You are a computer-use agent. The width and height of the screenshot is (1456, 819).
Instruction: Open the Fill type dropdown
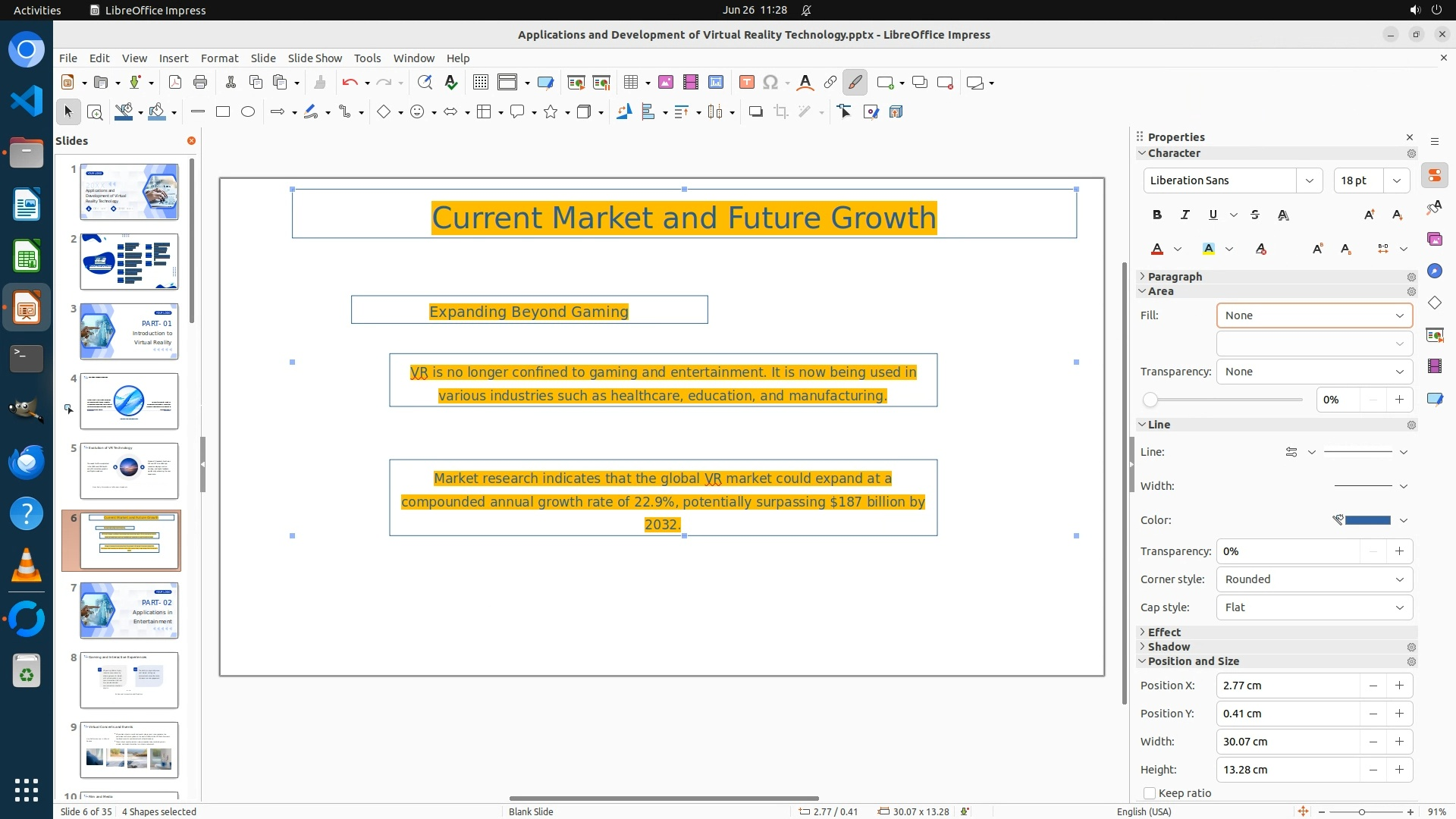click(1314, 315)
